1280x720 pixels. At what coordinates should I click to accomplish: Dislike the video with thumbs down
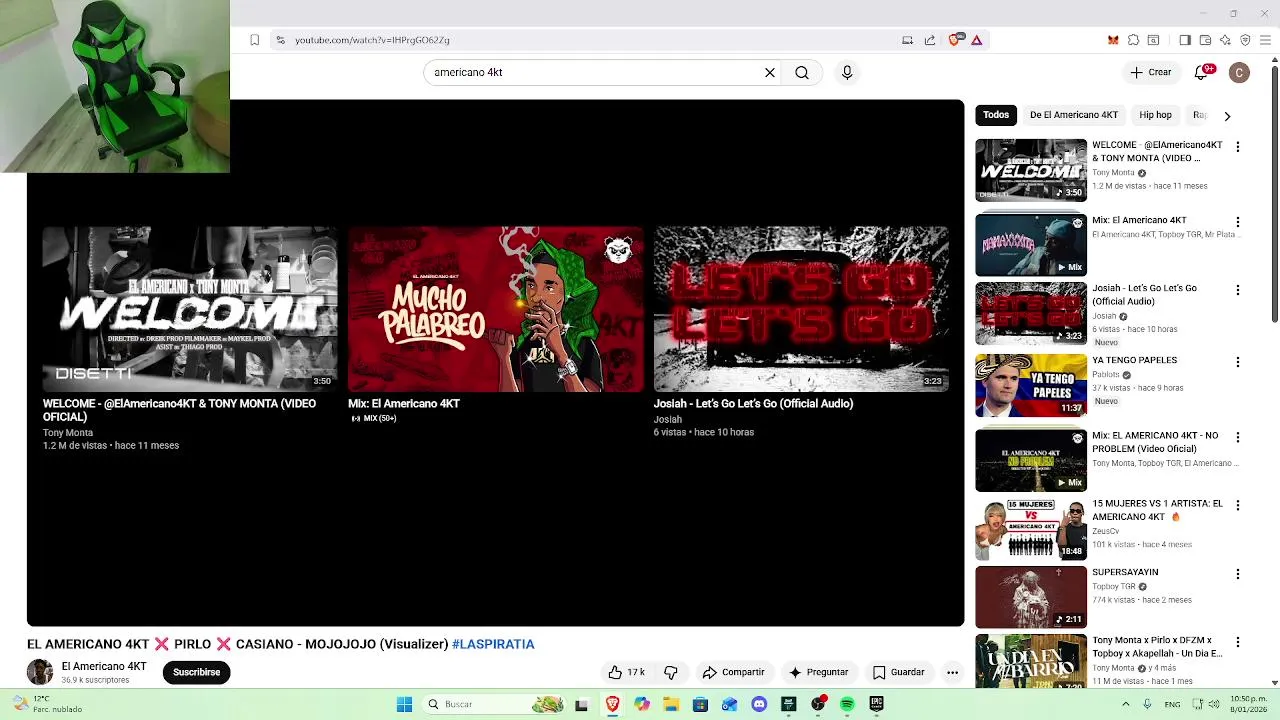tap(671, 672)
